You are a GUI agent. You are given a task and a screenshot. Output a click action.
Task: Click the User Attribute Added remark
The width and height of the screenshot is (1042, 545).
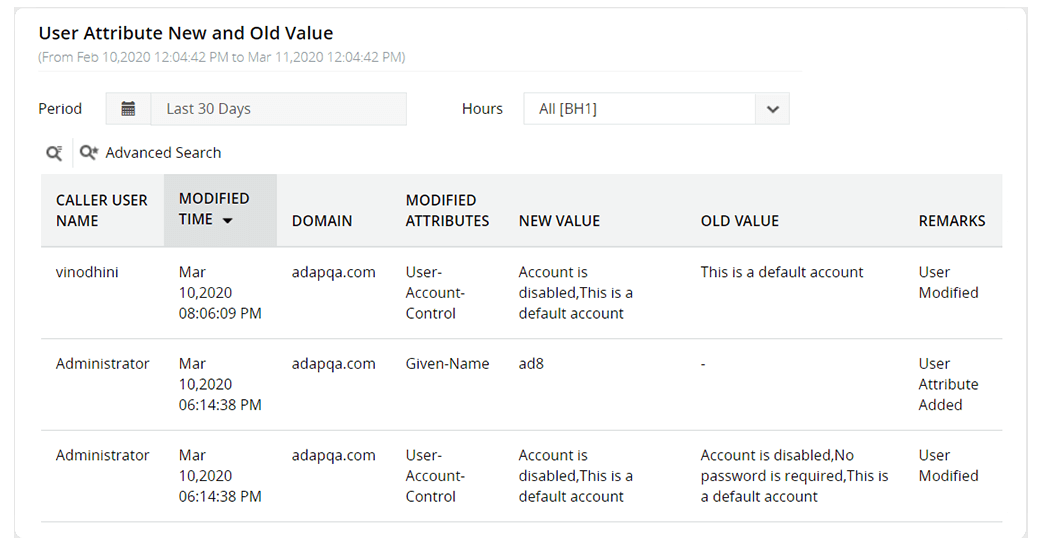point(948,384)
